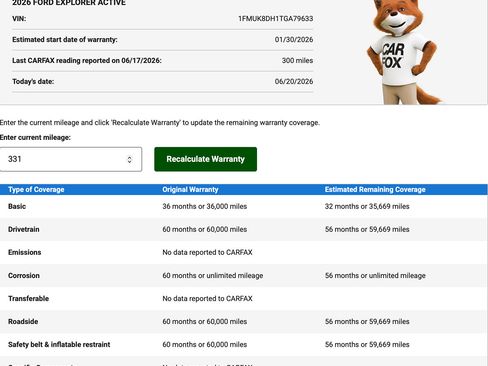This screenshot has width=488, height=366.
Task: Click Safety belt remaining '56 months or 59,669 miles'
Action: click(x=367, y=345)
